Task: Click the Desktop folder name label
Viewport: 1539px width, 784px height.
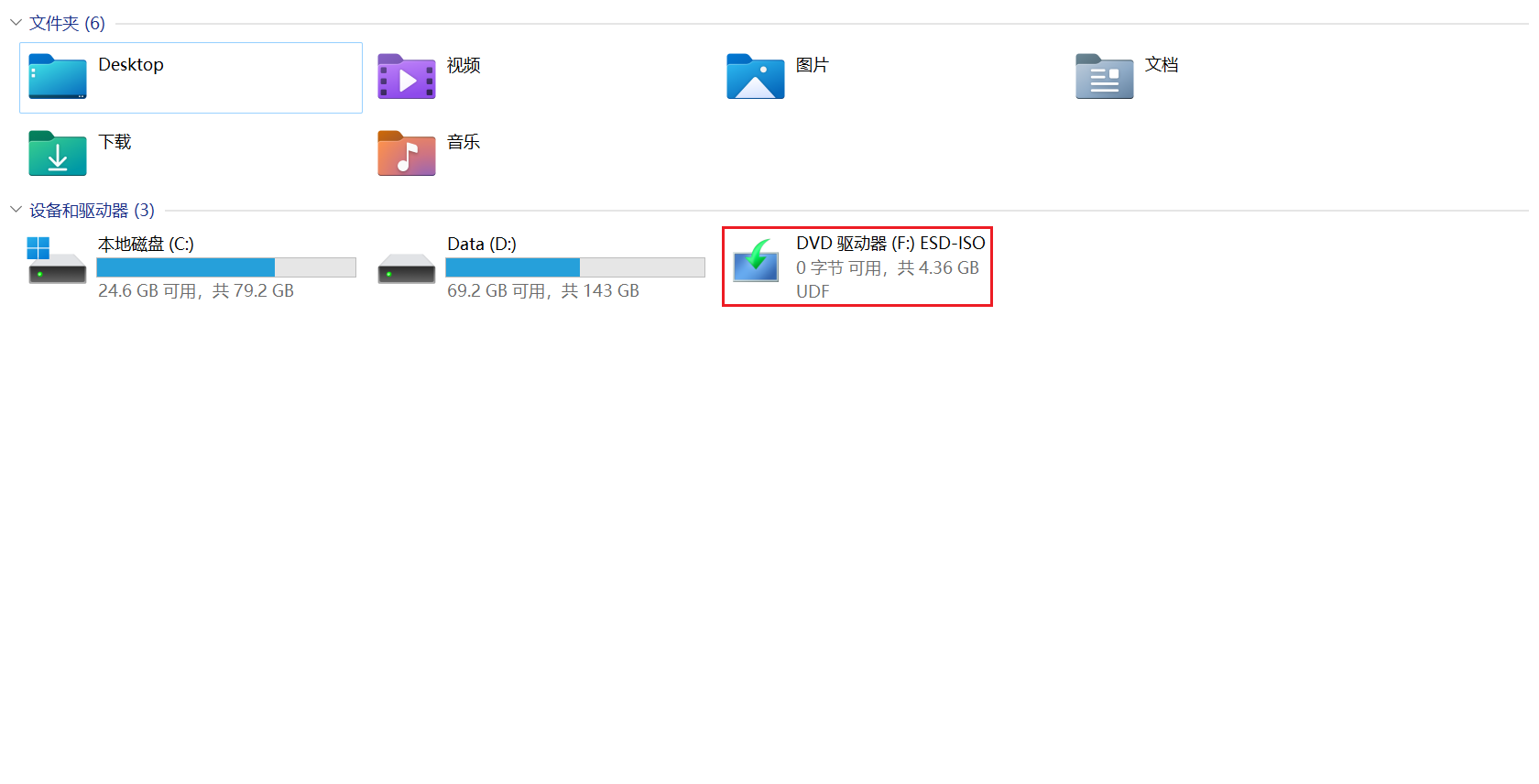Action: [x=131, y=65]
